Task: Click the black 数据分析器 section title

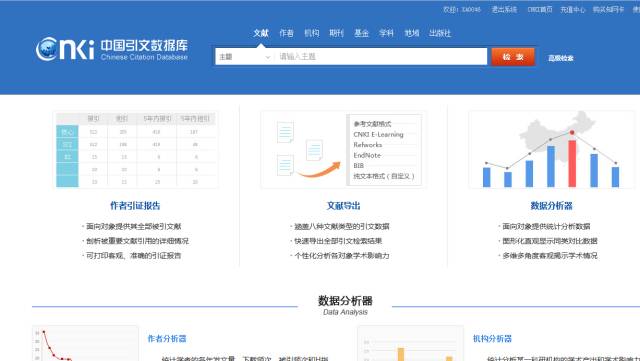Action: click(345, 301)
